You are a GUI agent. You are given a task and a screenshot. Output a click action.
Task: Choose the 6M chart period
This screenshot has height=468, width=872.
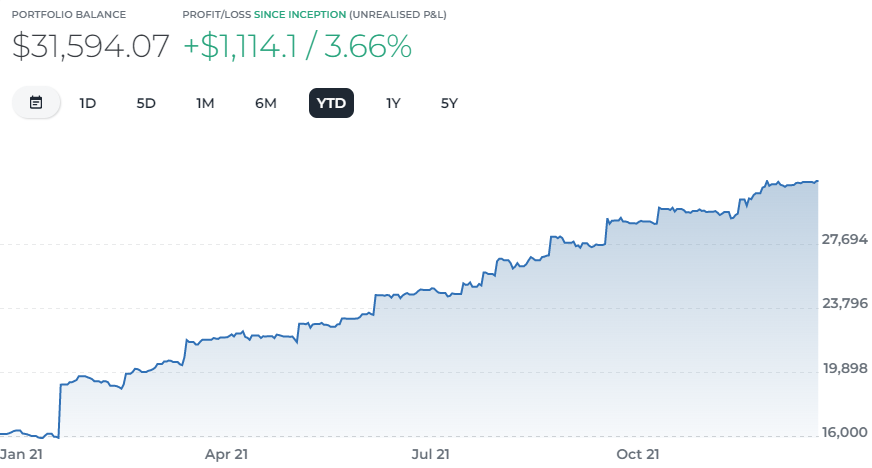266,103
